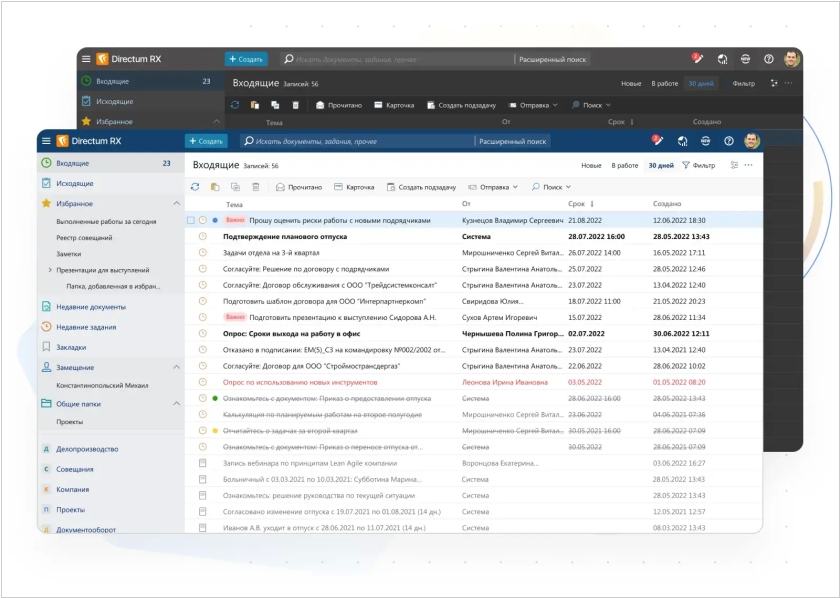The image size is (840, 598).
Task: Collapse the Избранное section
Action: click(x=177, y=204)
